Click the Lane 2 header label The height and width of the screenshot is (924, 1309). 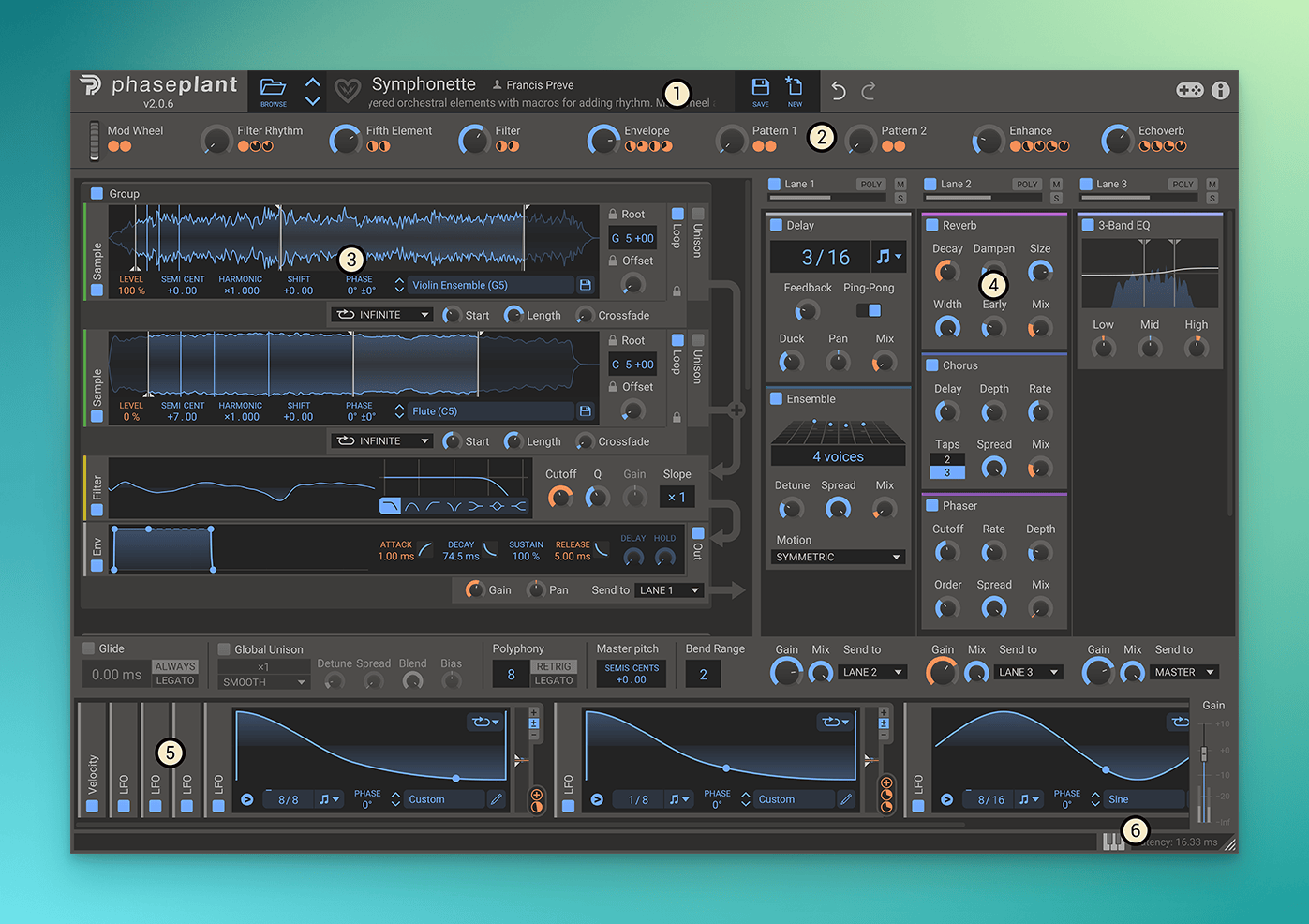pos(956,185)
